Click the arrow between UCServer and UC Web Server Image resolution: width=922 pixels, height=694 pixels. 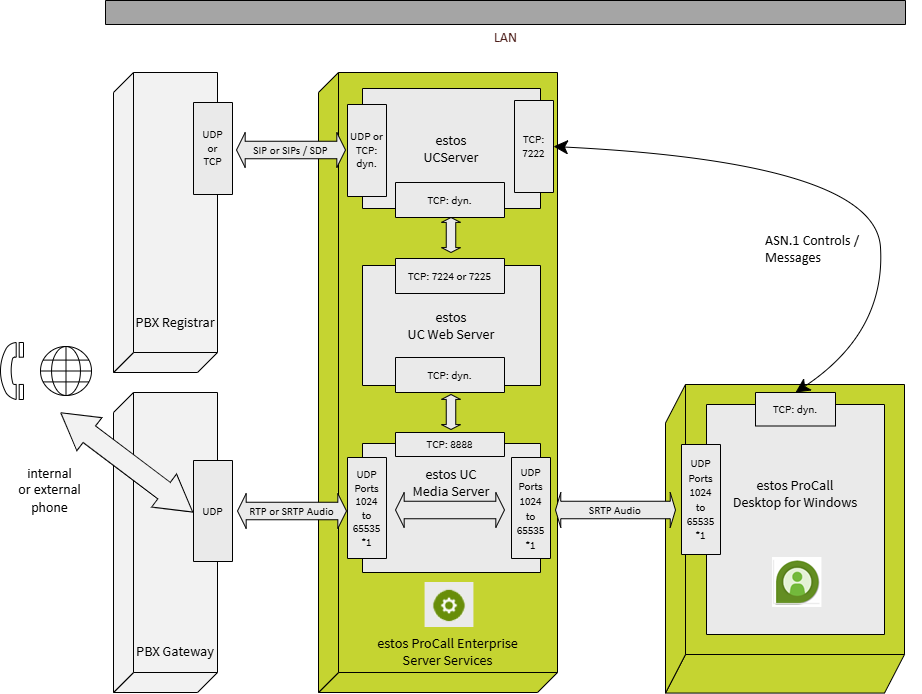pyautogui.click(x=451, y=234)
